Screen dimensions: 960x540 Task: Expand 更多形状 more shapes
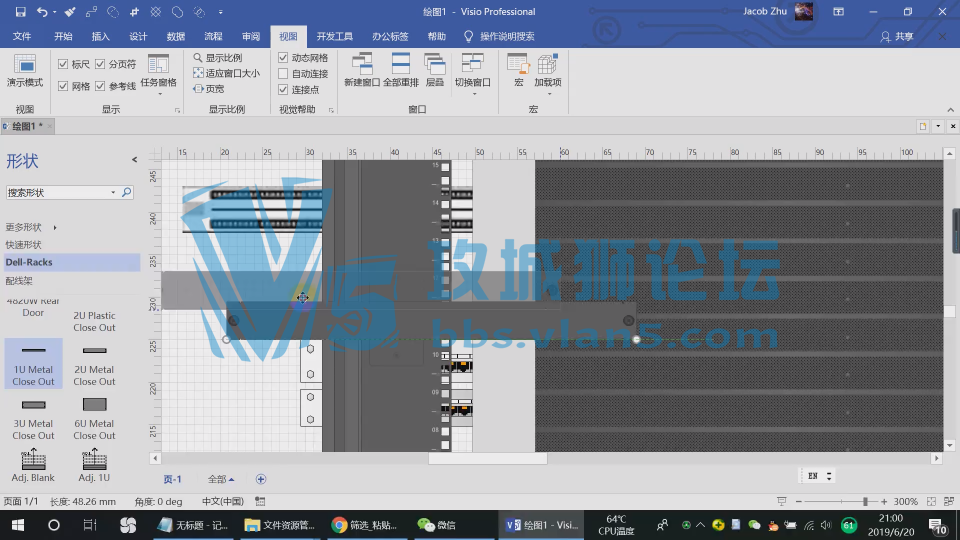tap(31, 227)
